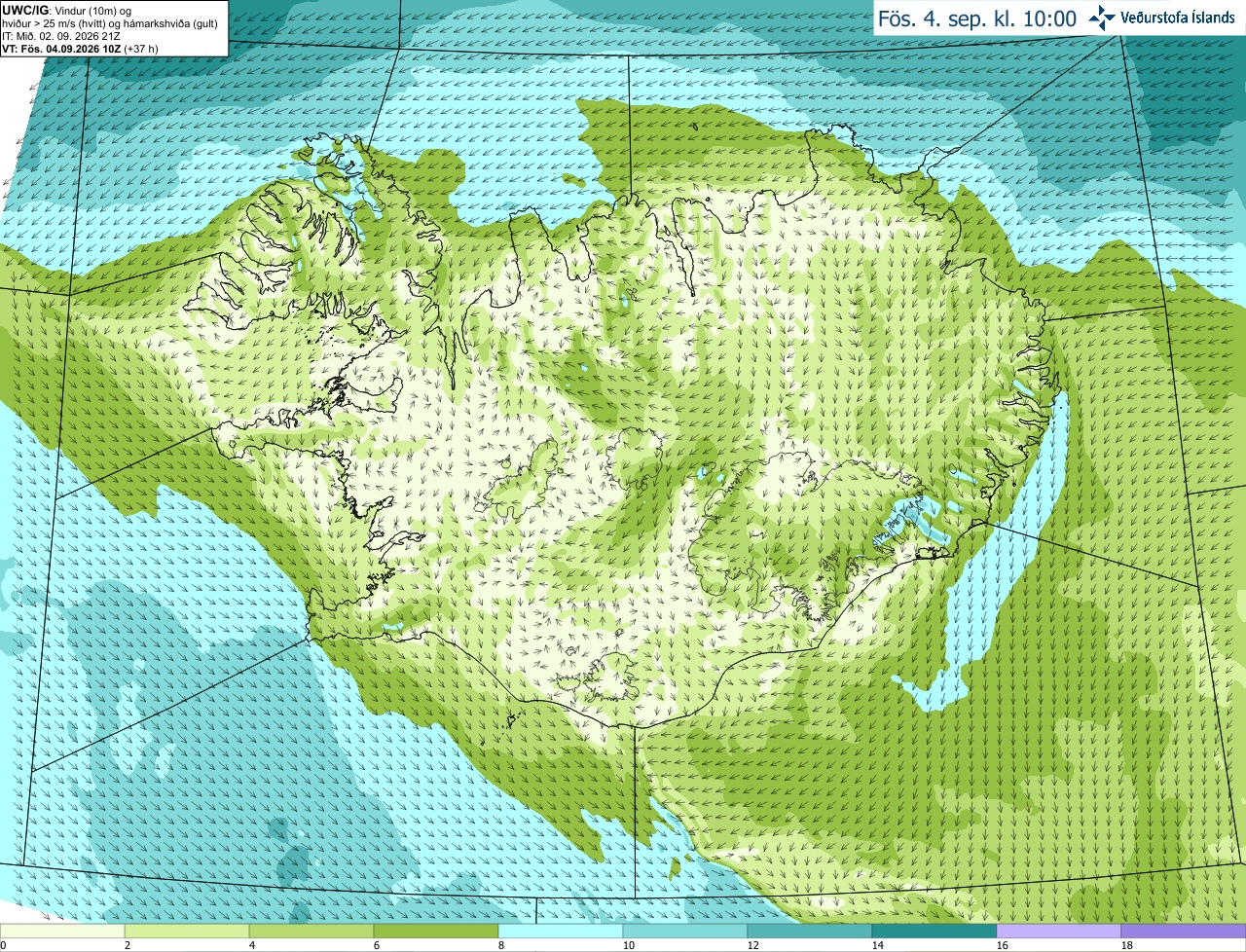Pick the turquoise 10–12 m/s legend swatch

685,932
